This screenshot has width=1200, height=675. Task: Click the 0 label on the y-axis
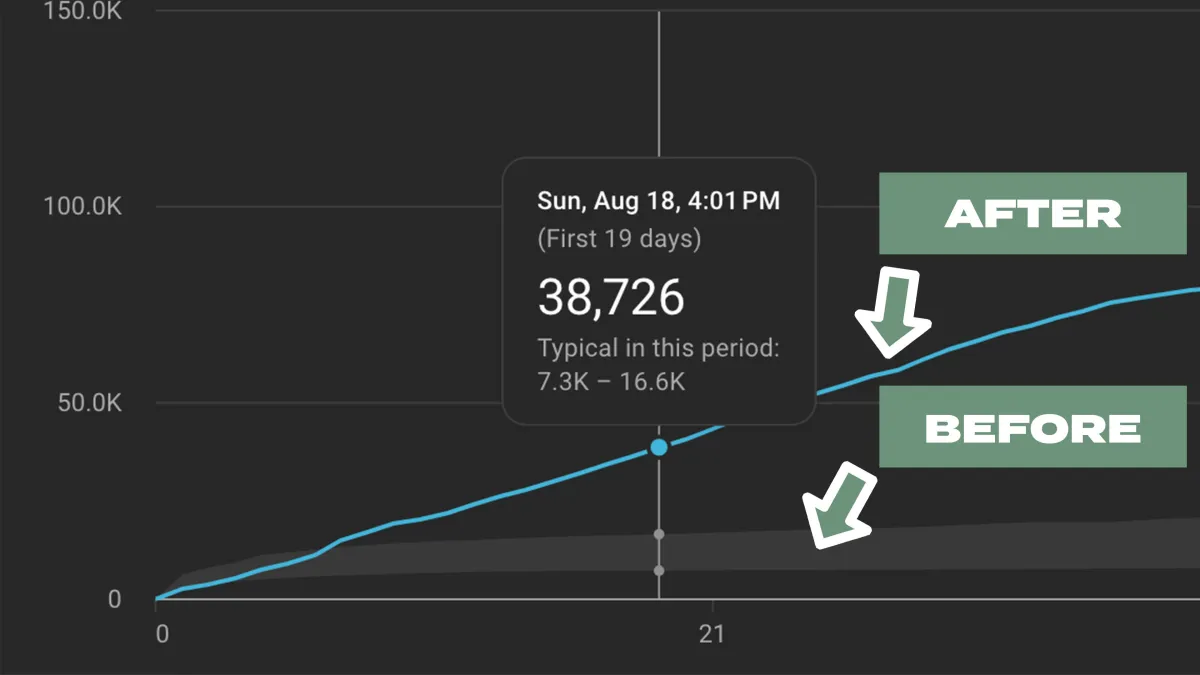click(114, 599)
